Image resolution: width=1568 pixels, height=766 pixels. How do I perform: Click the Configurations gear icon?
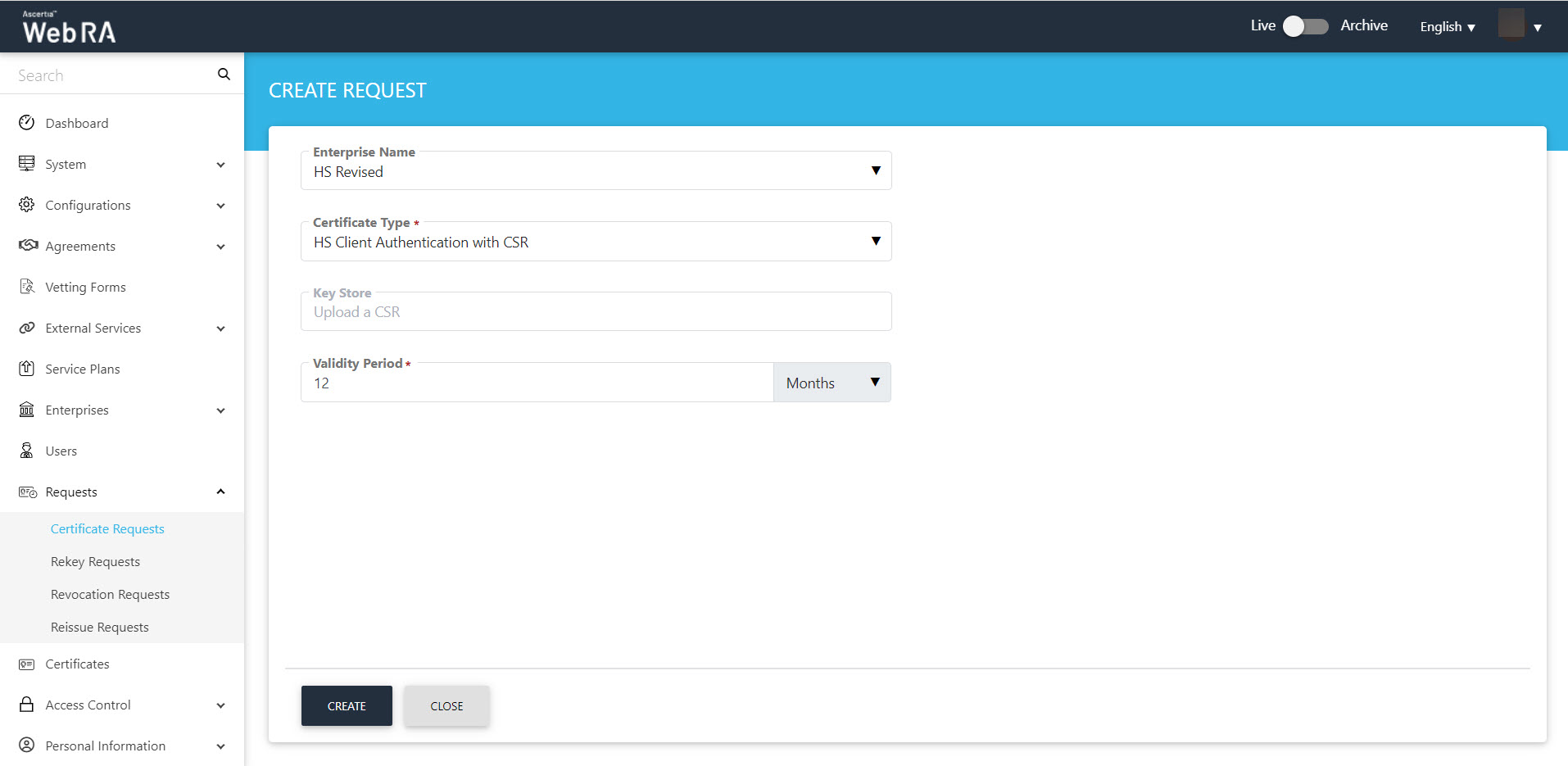coord(27,205)
